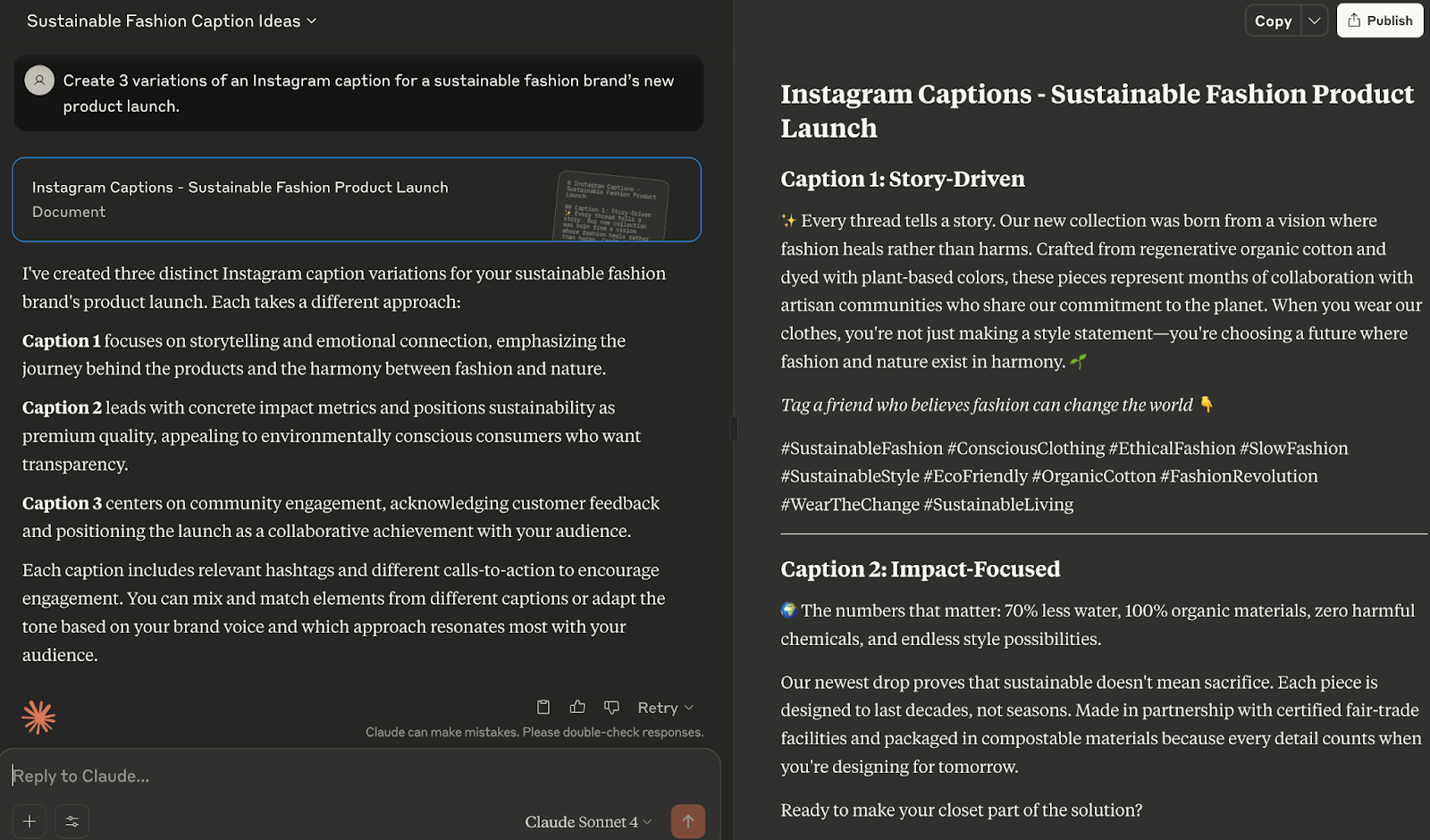Click the artifact main title heading
The image size is (1430, 840).
pyautogui.click(x=1098, y=111)
